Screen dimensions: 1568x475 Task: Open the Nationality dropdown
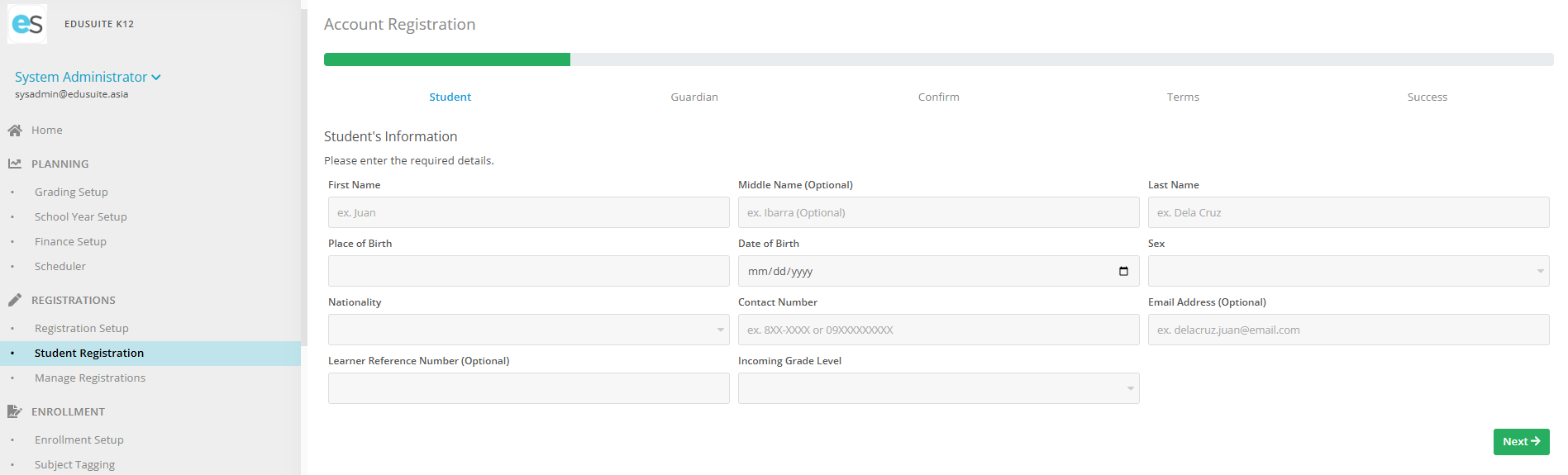(527, 330)
